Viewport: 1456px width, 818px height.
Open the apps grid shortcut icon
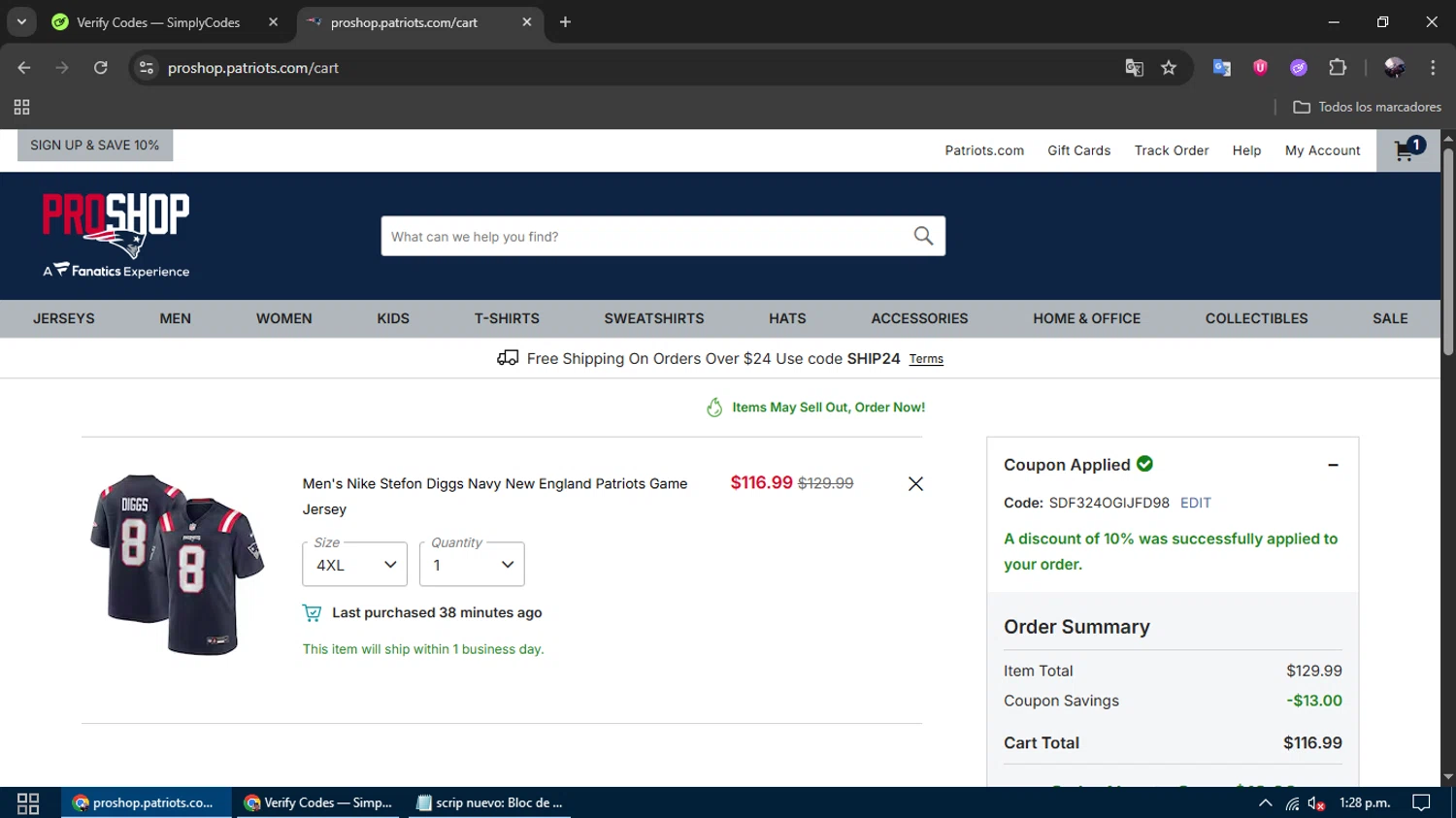[x=21, y=107]
